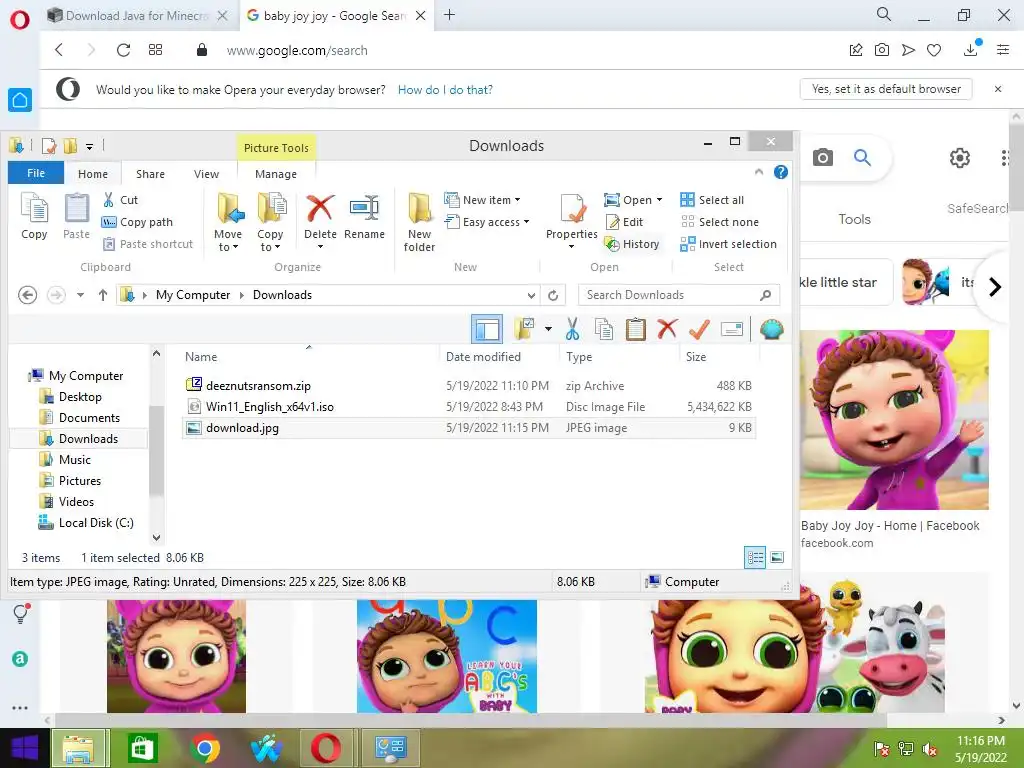Click Google Tools button
The image size is (1024, 768).
pyautogui.click(x=854, y=219)
